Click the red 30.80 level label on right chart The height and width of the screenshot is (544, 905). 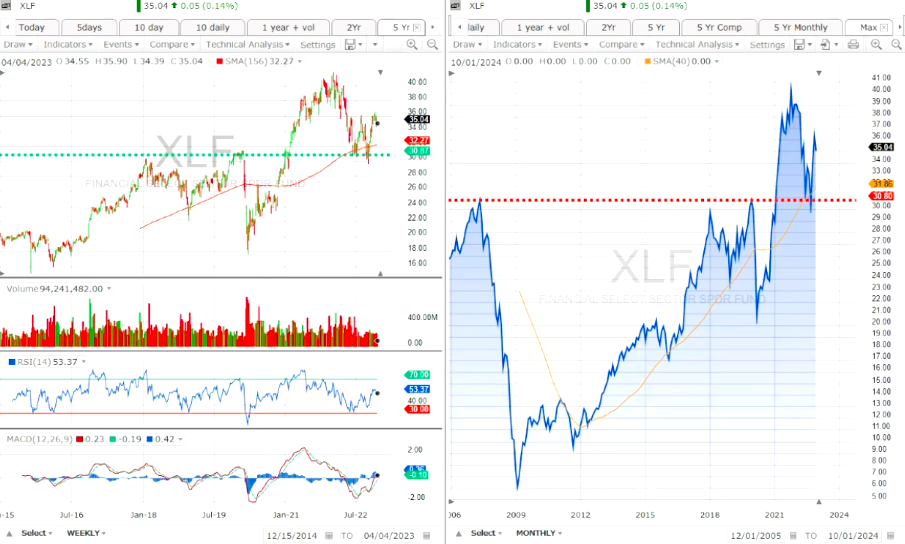coord(882,196)
